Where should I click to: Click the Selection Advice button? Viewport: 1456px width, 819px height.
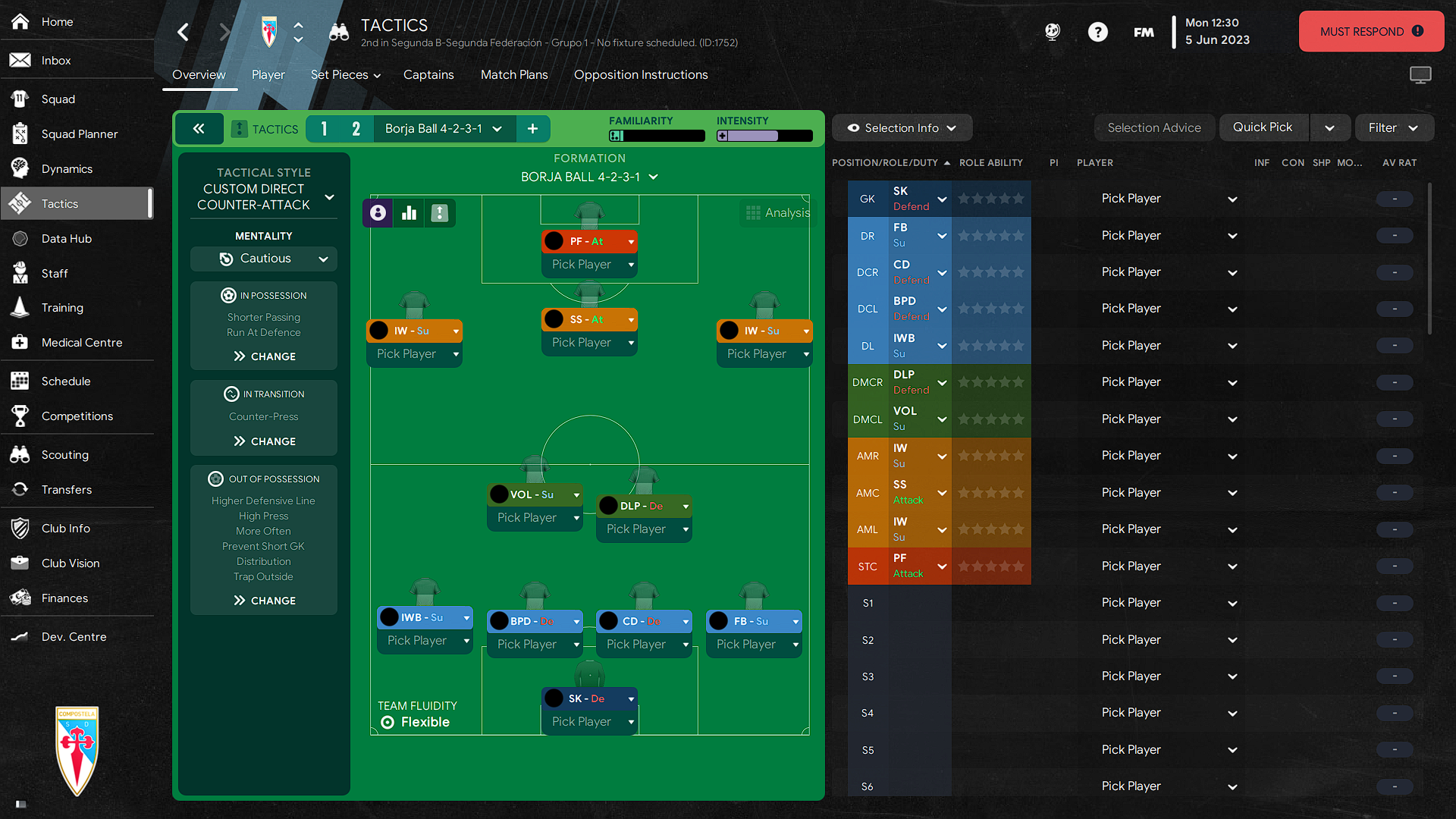pyautogui.click(x=1154, y=127)
